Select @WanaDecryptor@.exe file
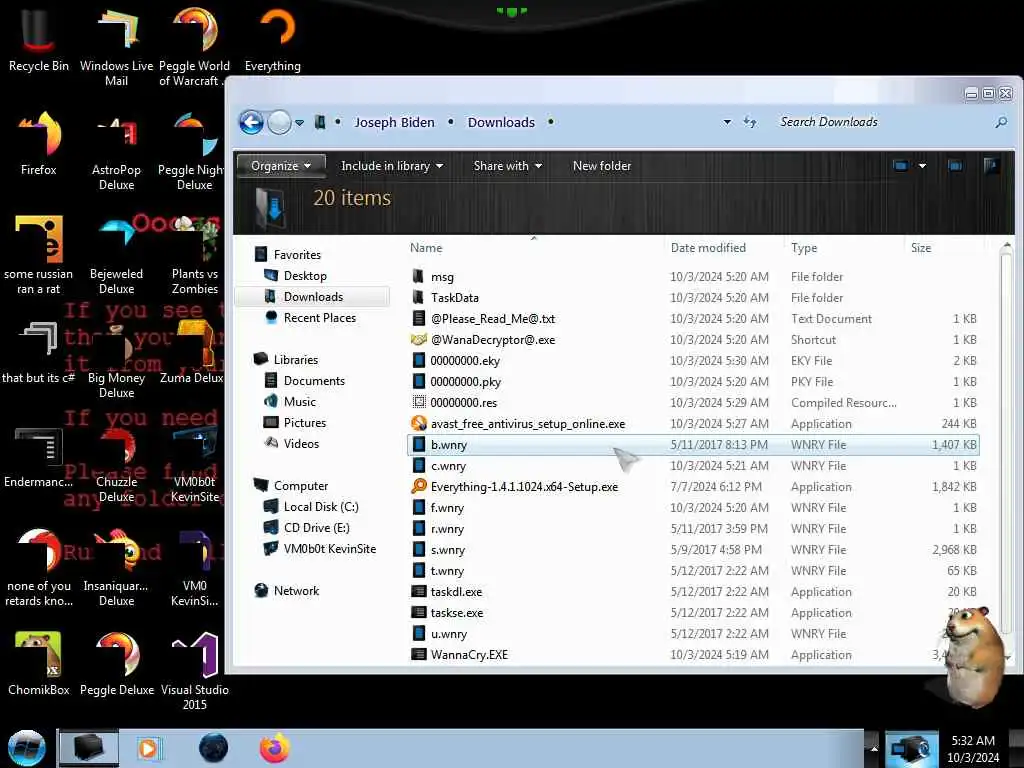The image size is (1024, 768). click(692, 339)
